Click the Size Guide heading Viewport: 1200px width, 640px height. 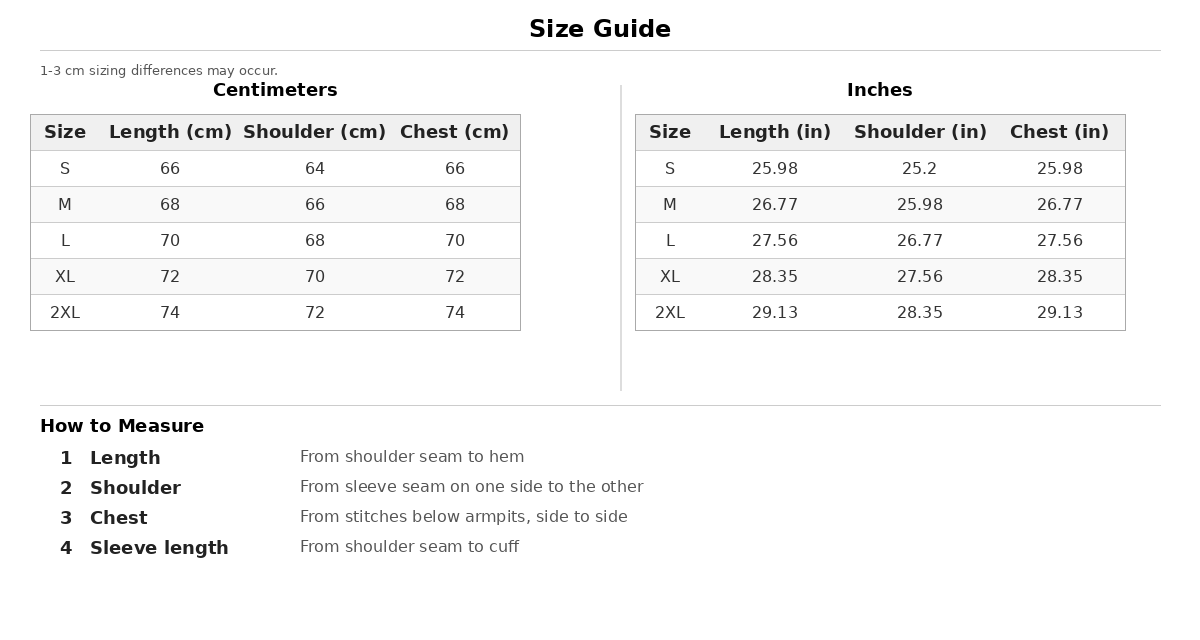pos(600,29)
